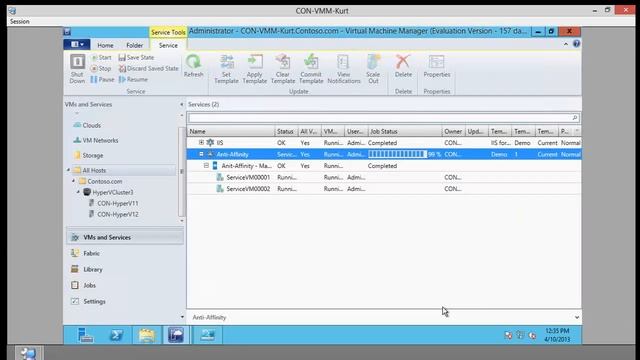The image size is (640, 360).
Task: Open the ribbon help icon
Action: [x=576, y=44]
